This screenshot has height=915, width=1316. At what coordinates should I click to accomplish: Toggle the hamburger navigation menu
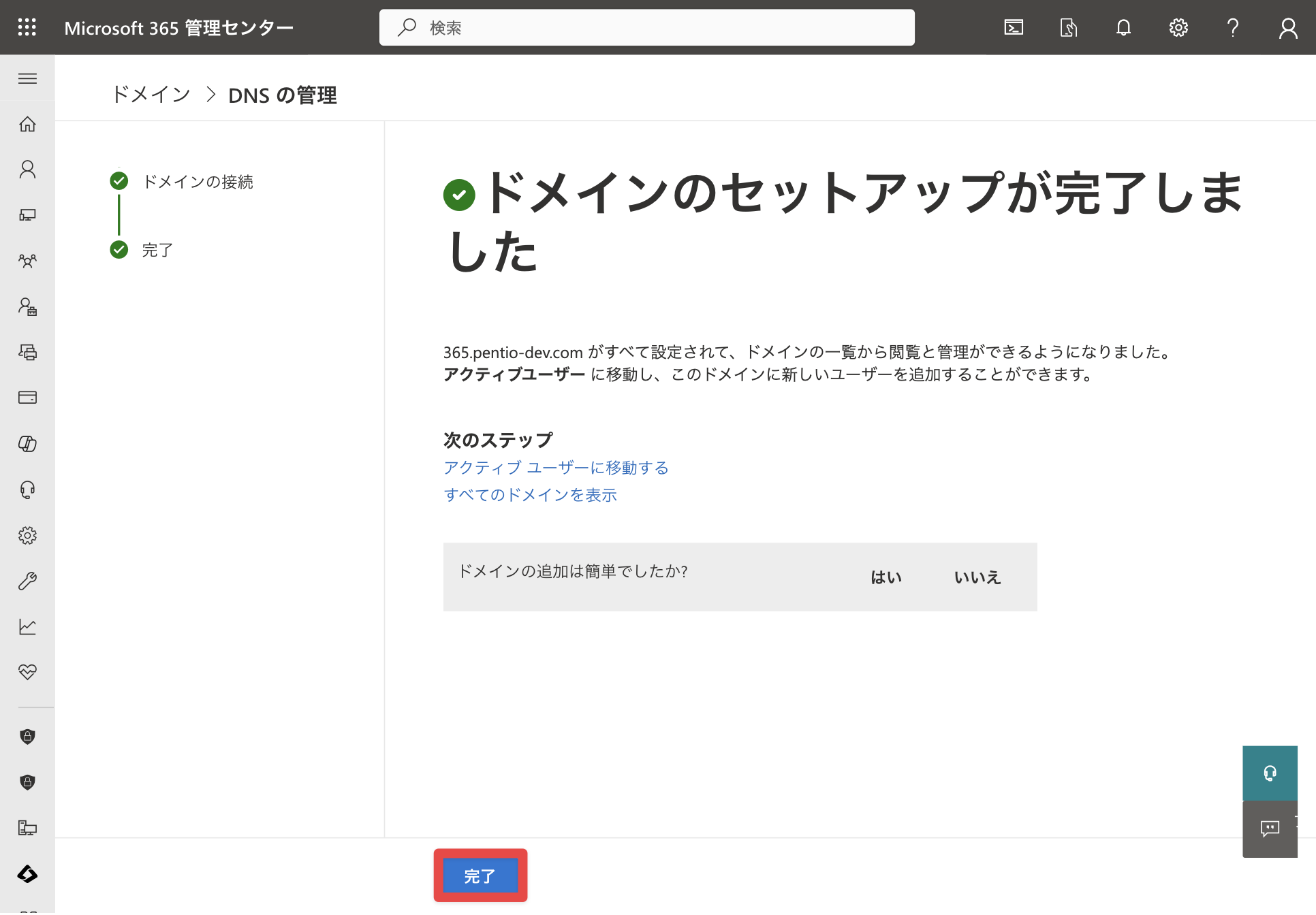pos(27,78)
